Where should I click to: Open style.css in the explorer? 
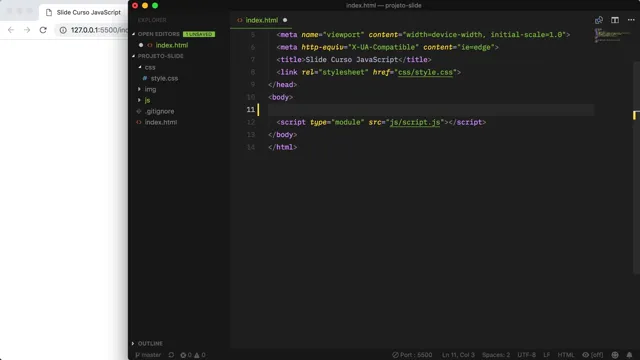[164, 78]
